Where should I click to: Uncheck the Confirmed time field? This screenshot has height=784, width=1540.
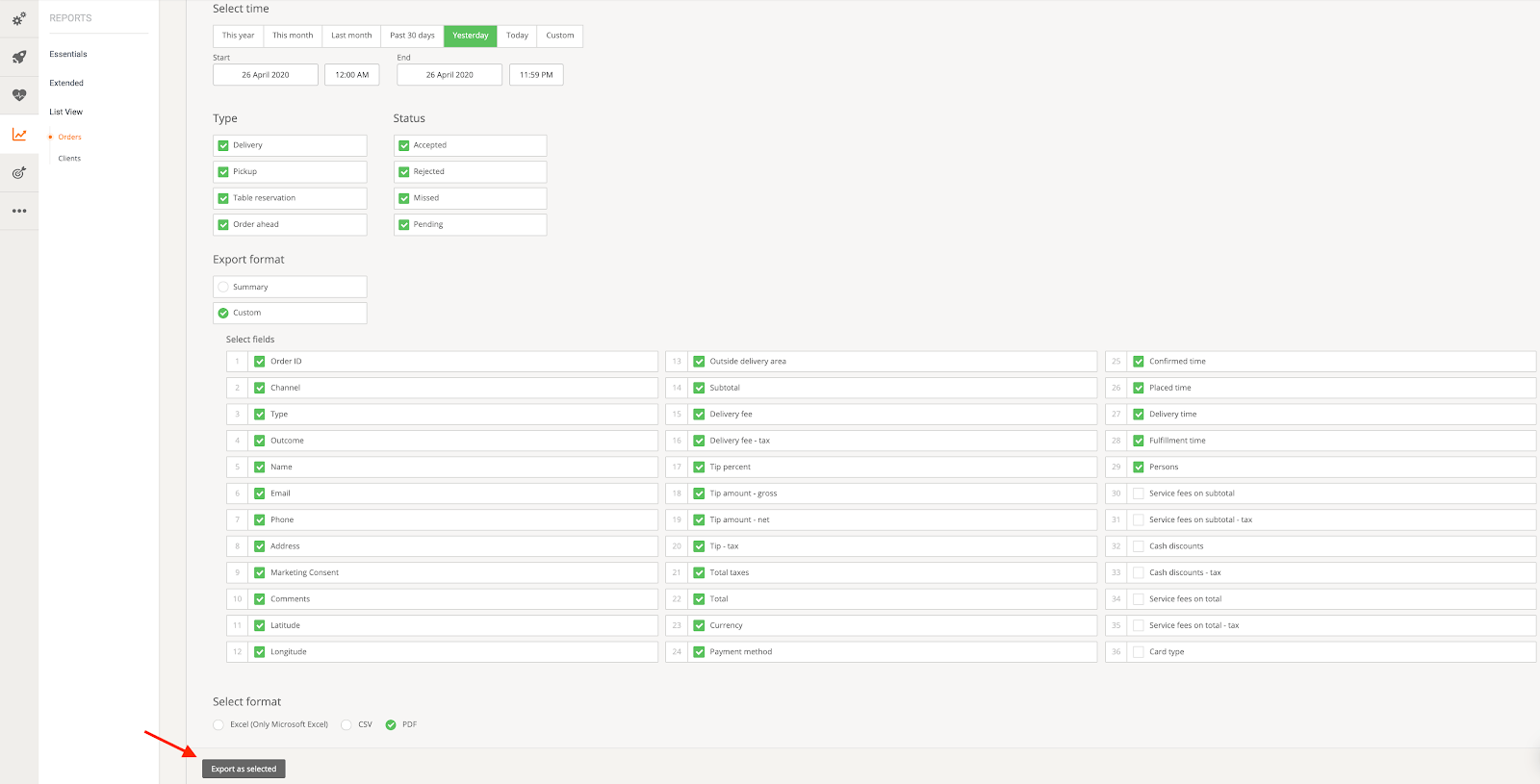point(1139,362)
